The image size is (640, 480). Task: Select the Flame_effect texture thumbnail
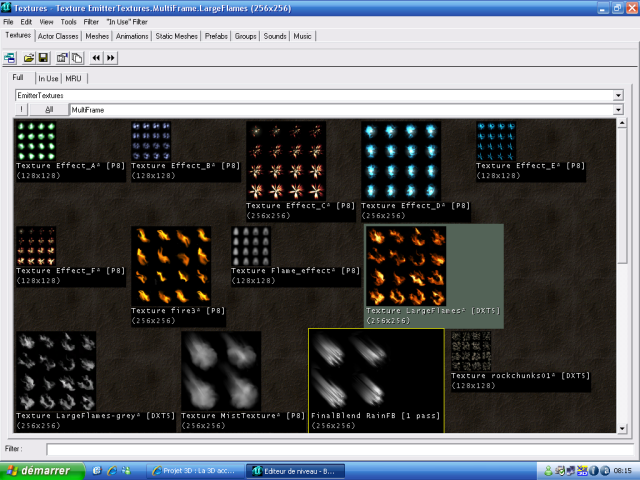pyautogui.click(x=251, y=246)
